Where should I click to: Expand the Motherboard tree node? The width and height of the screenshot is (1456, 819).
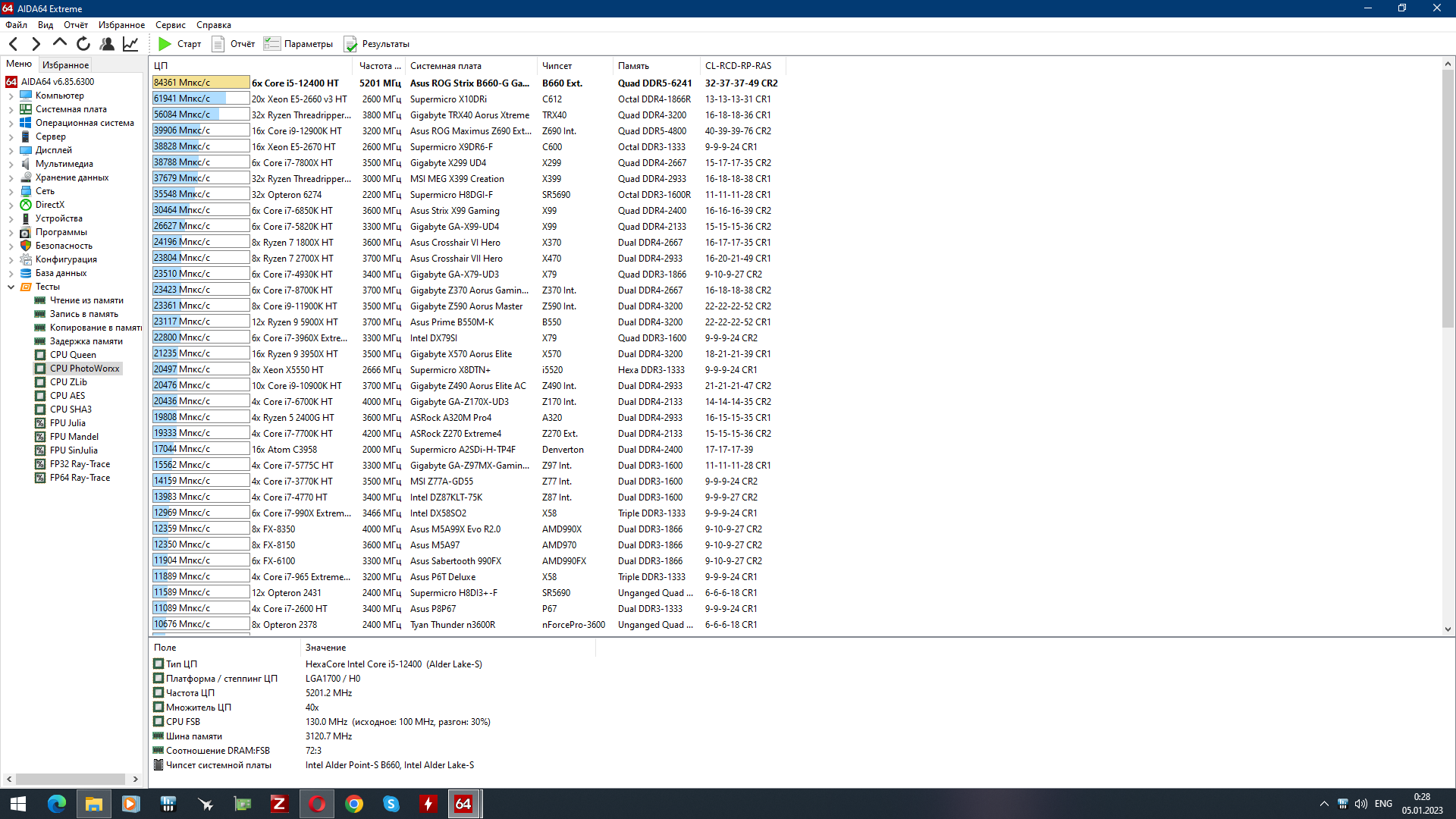tap(11, 110)
